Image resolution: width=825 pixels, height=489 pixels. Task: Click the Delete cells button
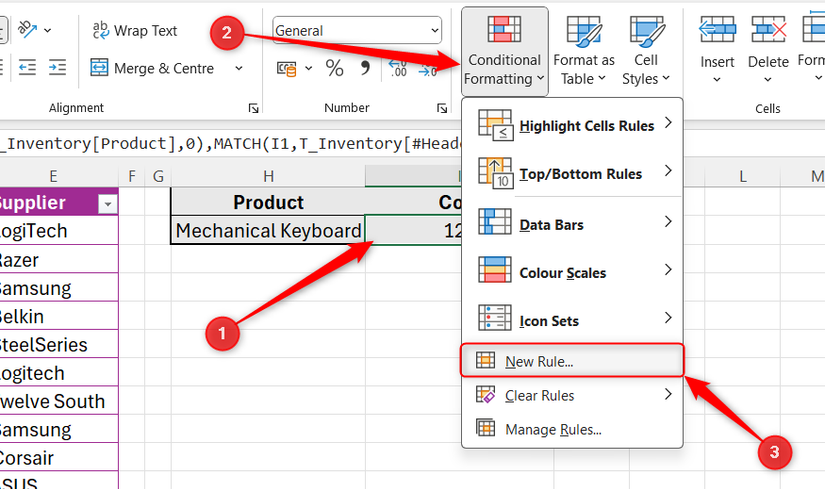pyautogui.click(x=768, y=50)
